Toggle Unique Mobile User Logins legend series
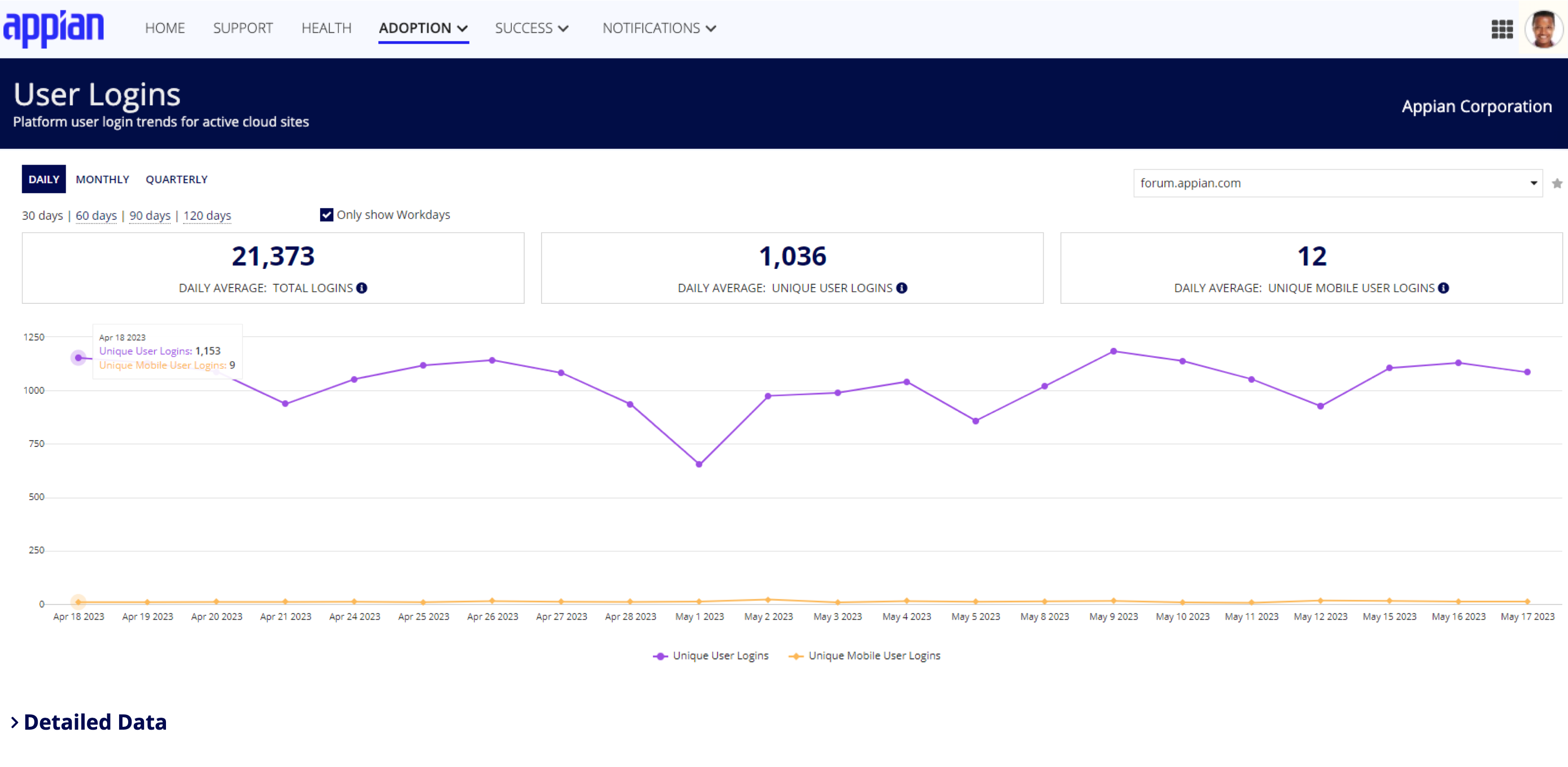The height and width of the screenshot is (767, 1568). pyautogui.click(x=864, y=656)
